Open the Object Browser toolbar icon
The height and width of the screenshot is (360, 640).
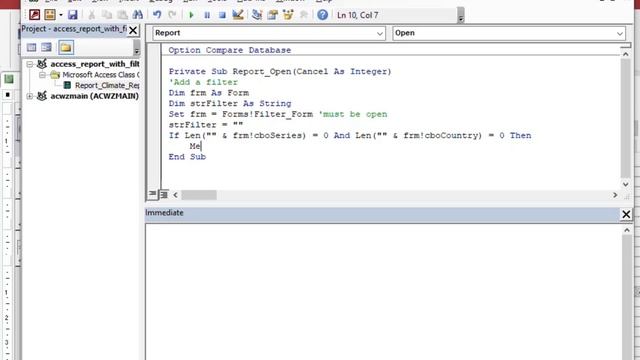click(x=288, y=15)
